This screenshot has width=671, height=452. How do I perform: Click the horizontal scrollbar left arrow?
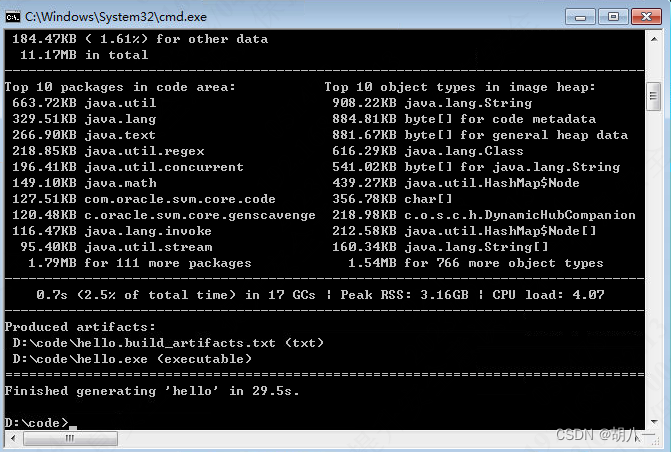click(13, 438)
